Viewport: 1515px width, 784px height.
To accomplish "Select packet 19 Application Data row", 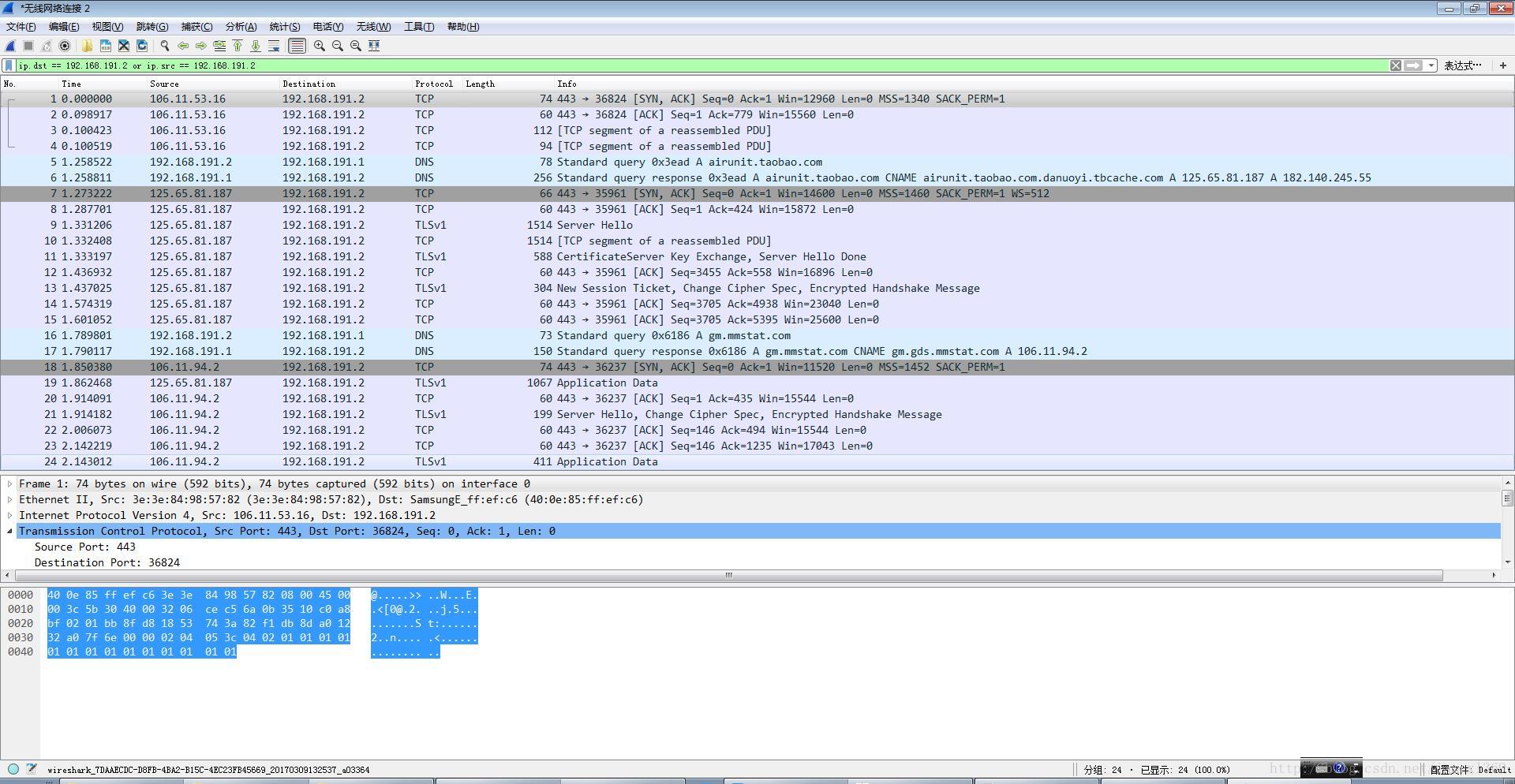I will coord(757,383).
